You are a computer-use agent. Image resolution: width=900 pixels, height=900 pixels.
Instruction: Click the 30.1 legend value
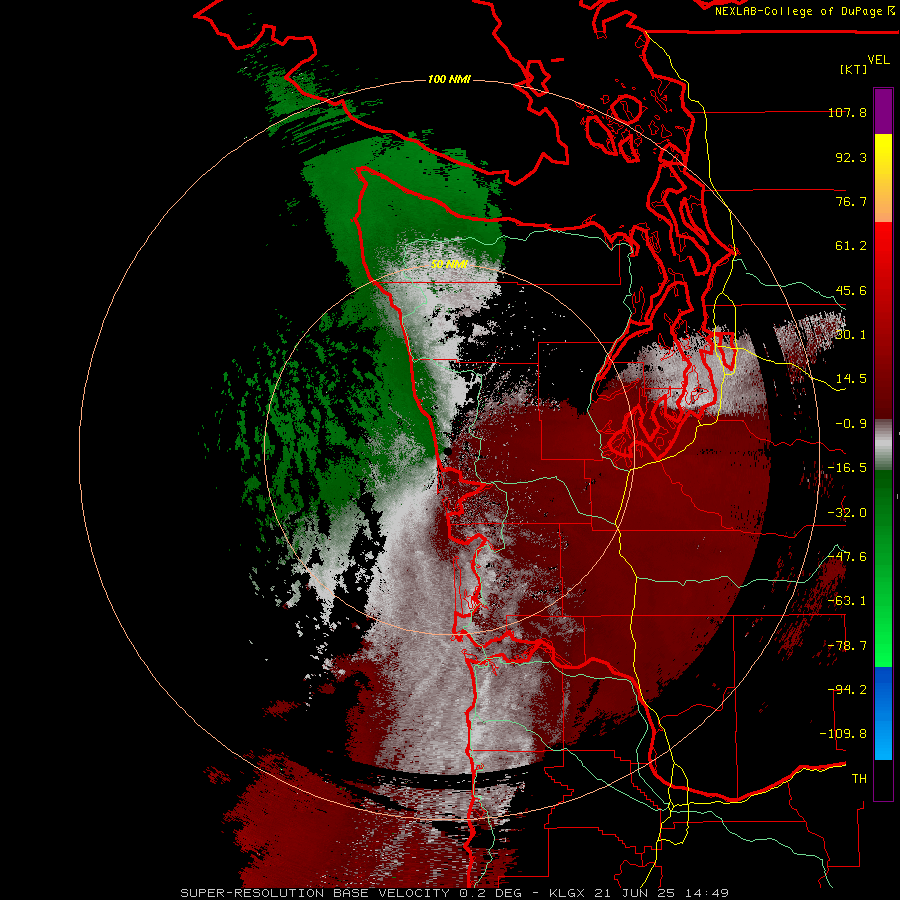851,335
